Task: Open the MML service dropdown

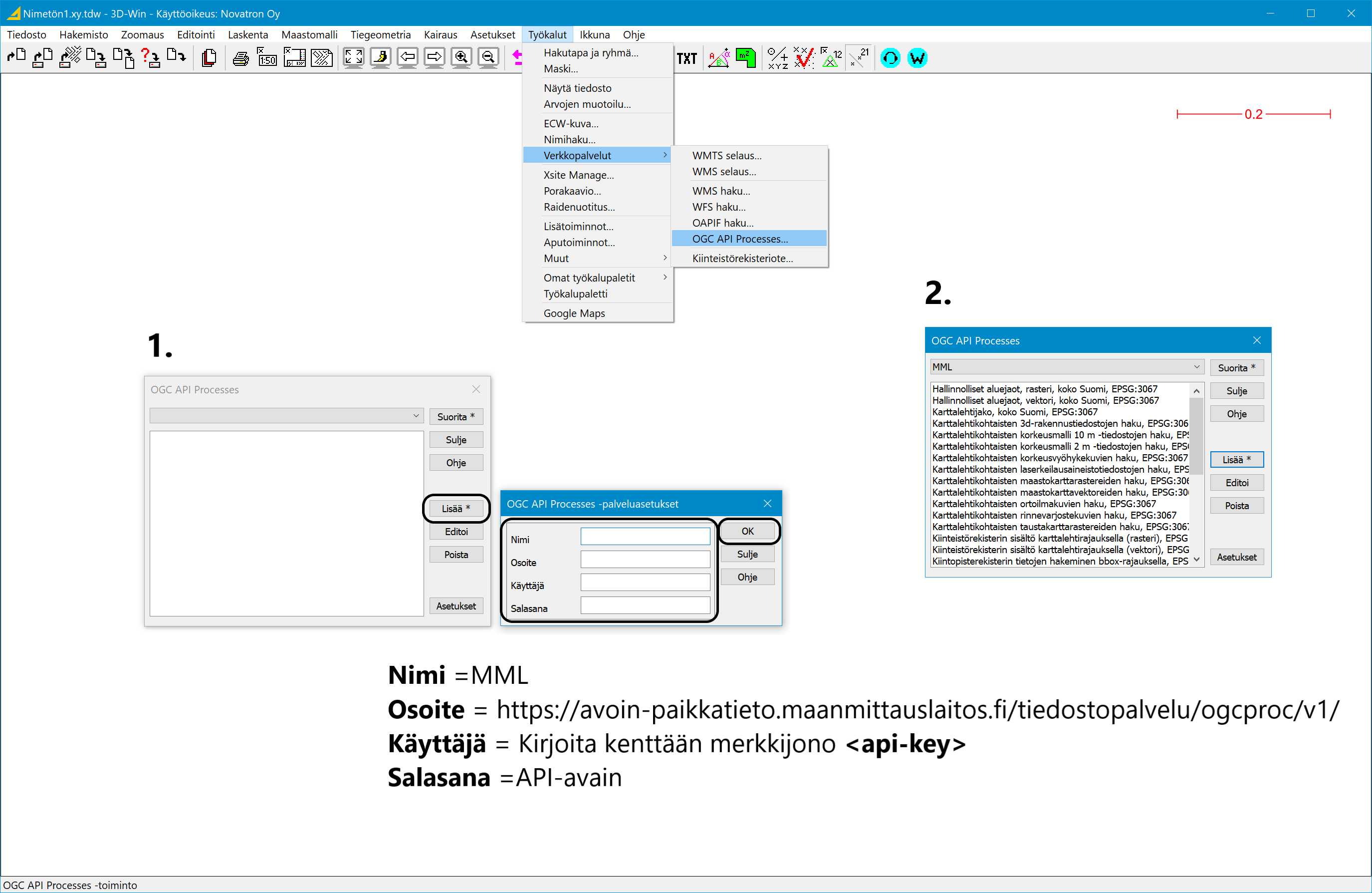Action: point(1196,367)
